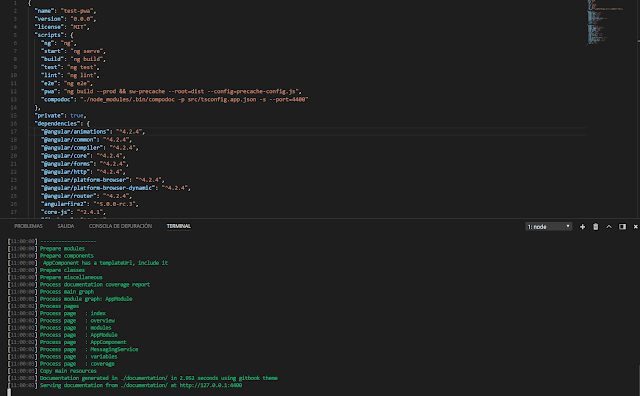The image size is (640, 396).
Task: Click the "pwa" script entry
Action: tap(171, 91)
